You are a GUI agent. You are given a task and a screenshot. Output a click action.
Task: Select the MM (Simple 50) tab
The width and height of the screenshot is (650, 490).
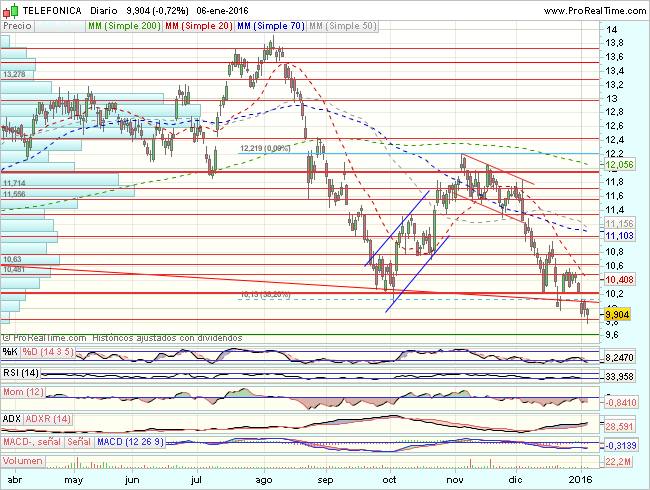342,26
